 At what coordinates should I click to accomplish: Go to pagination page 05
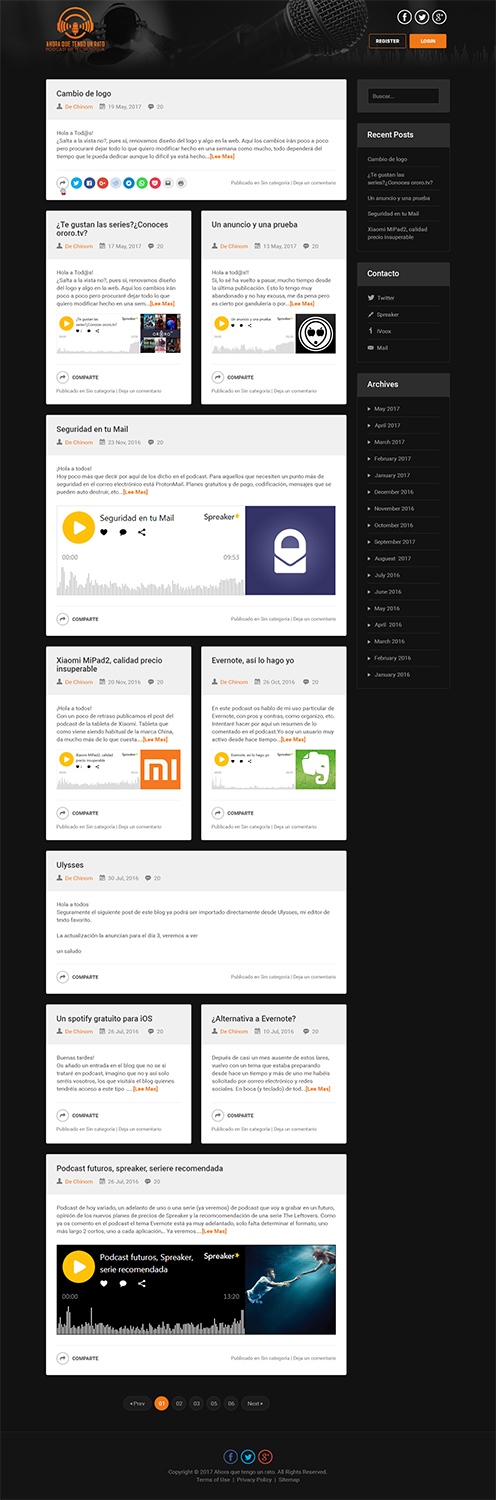point(213,1404)
